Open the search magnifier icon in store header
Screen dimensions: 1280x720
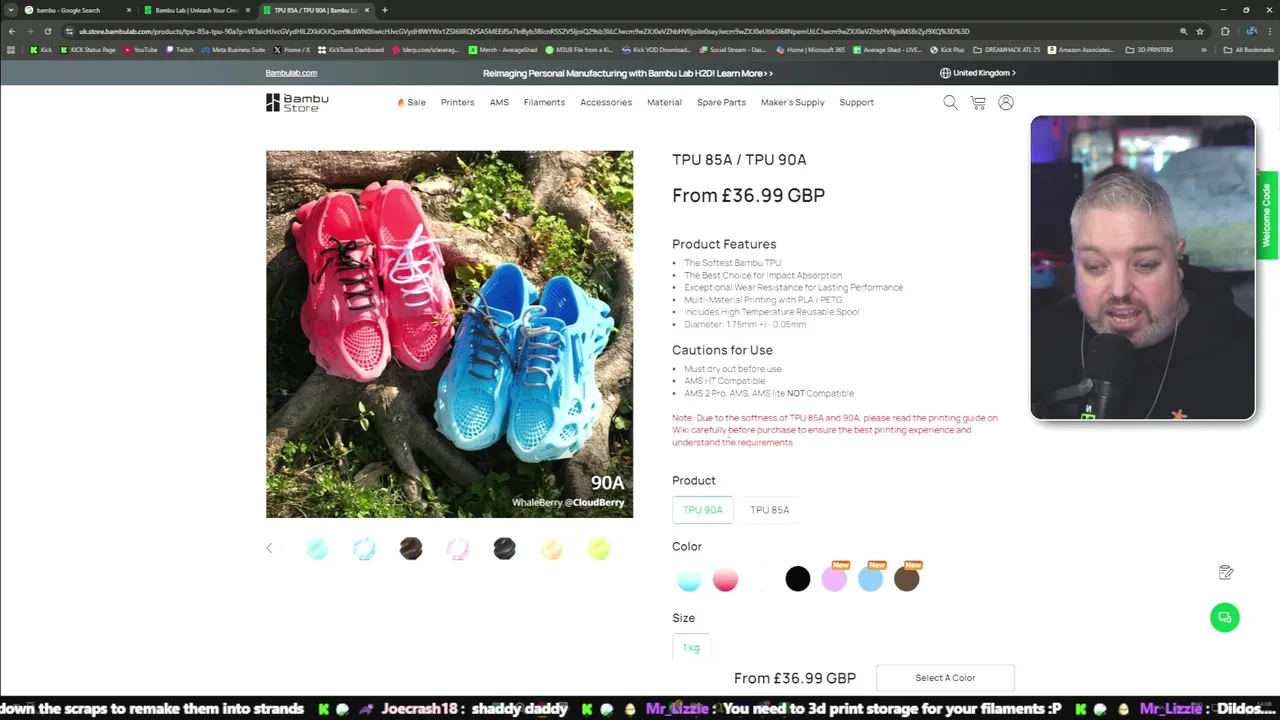(x=950, y=102)
